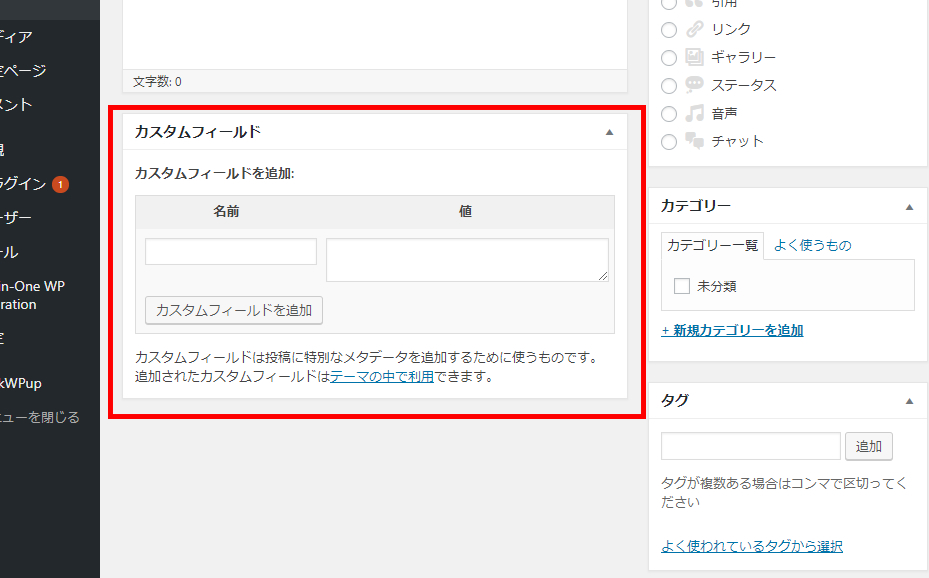
Task: Follow the よく使われているタグから選択 link
Action: click(751, 546)
